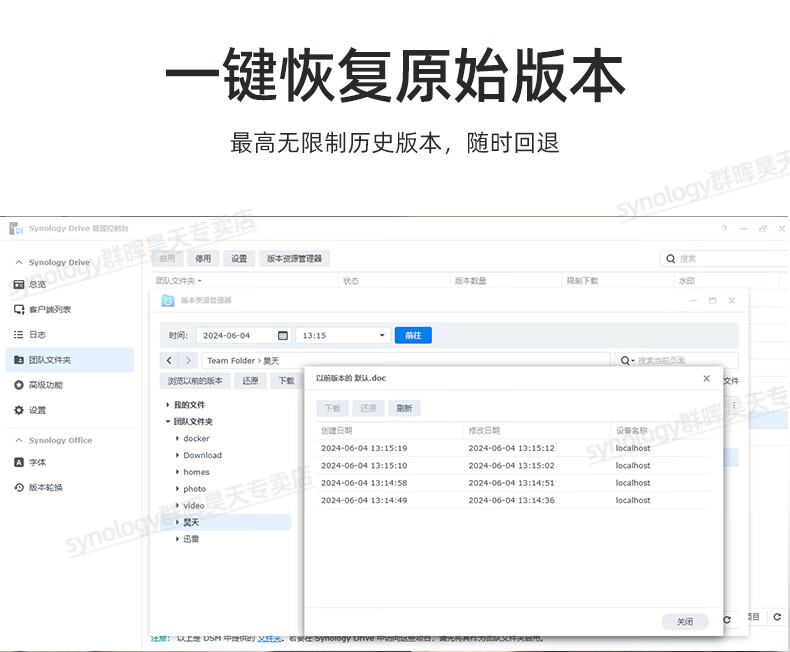Go back with the left arrow
The height and width of the screenshot is (652, 790).
point(169,361)
